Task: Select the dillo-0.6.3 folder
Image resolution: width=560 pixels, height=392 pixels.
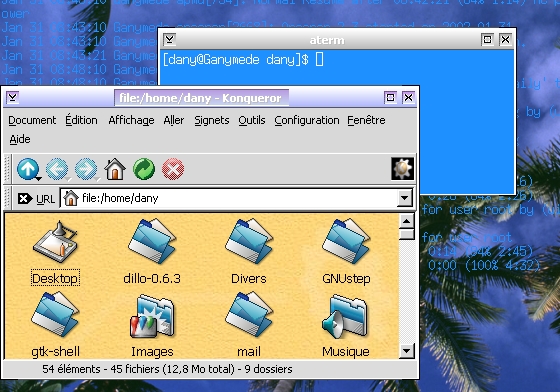Action: click(x=152, y=253)
